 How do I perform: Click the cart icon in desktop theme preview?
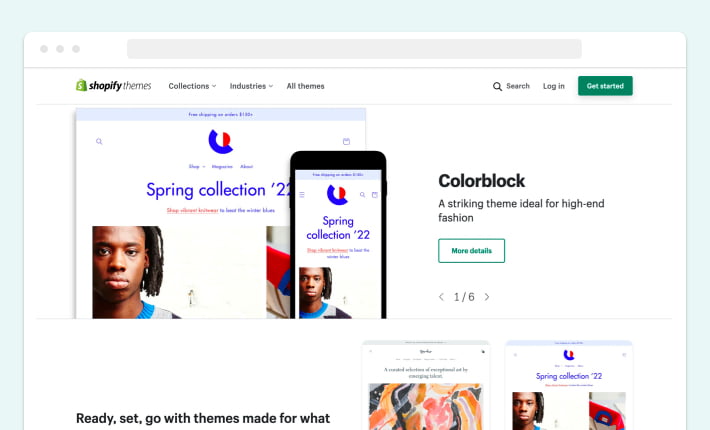point(346,141)
